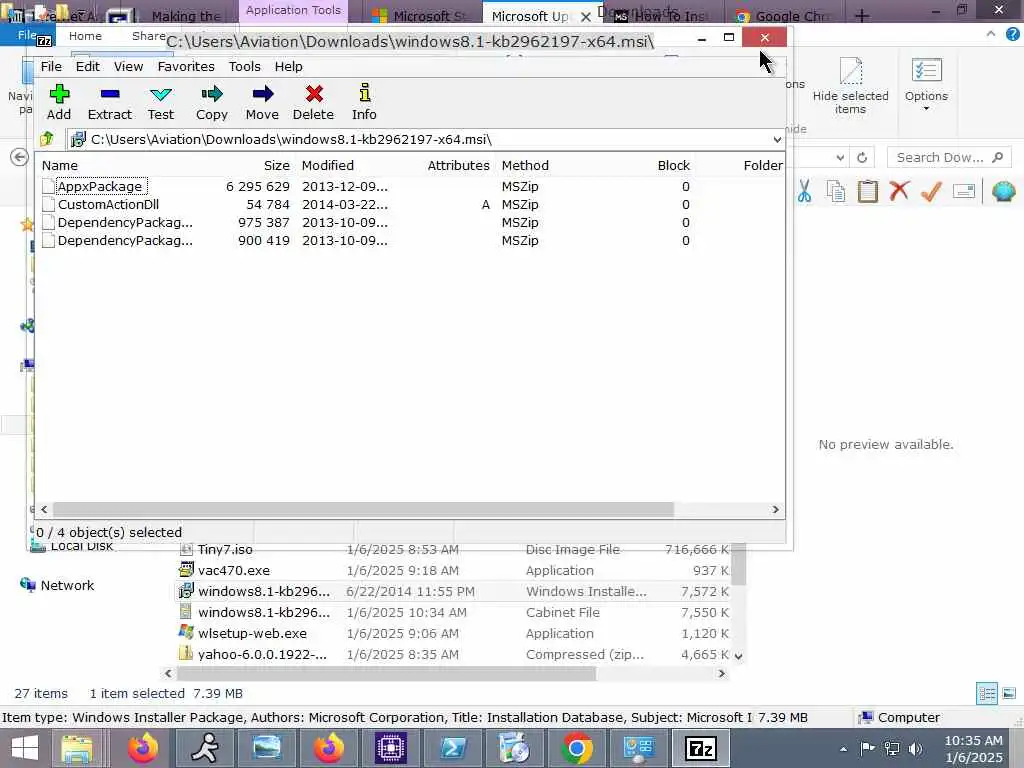Sort by Modified column header
1024x768 pixels.
click(x=328, y=166)
